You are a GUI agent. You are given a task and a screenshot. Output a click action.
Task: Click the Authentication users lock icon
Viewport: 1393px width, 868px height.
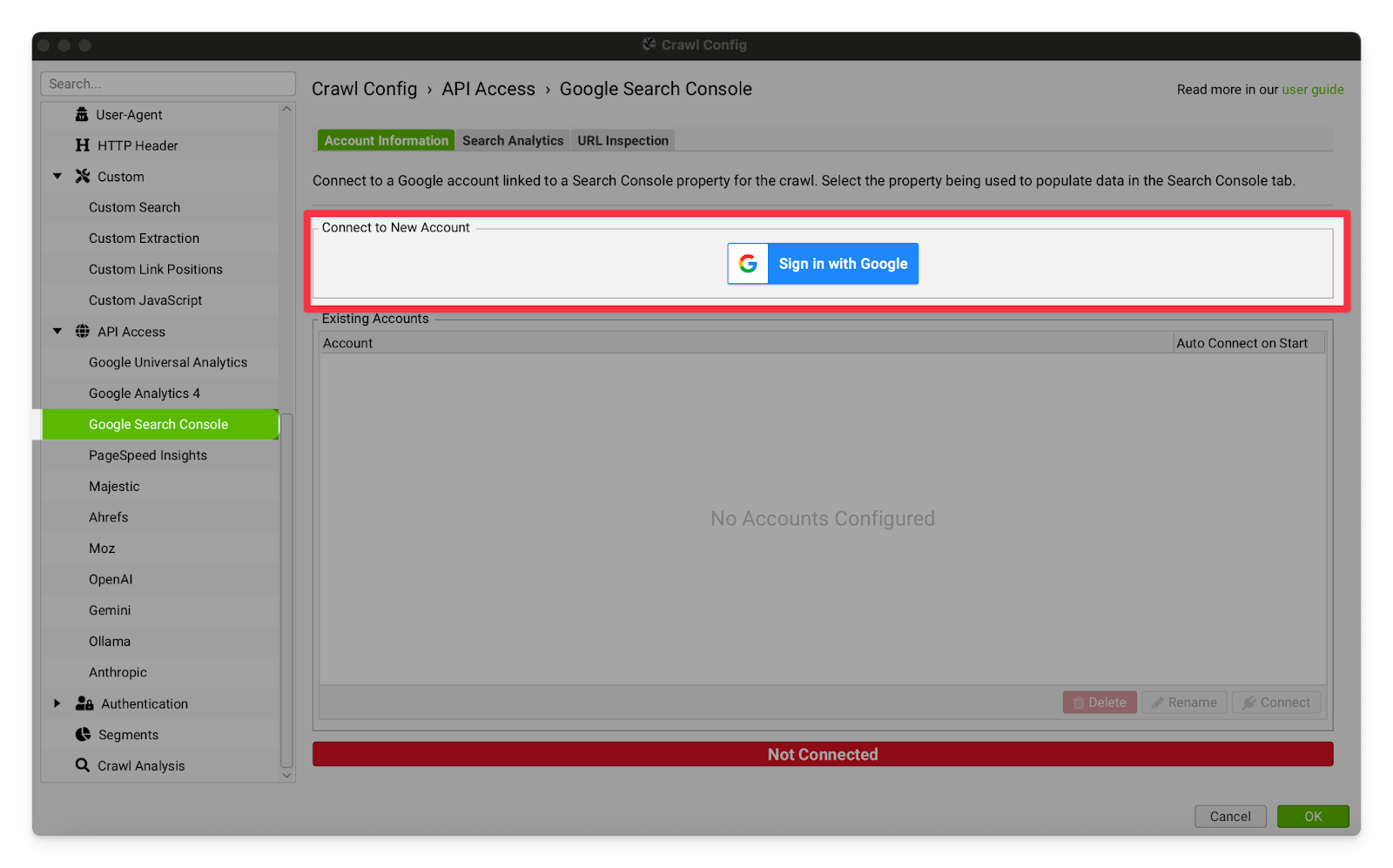coord(84,703)
